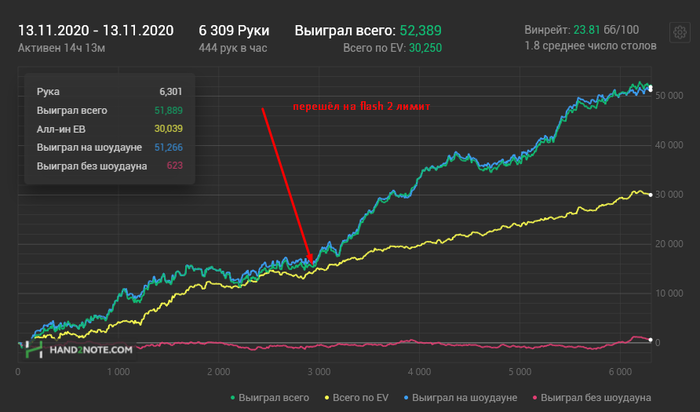
Task: Click the x-axis label 6 000
Action: click(x=621, y=372)
